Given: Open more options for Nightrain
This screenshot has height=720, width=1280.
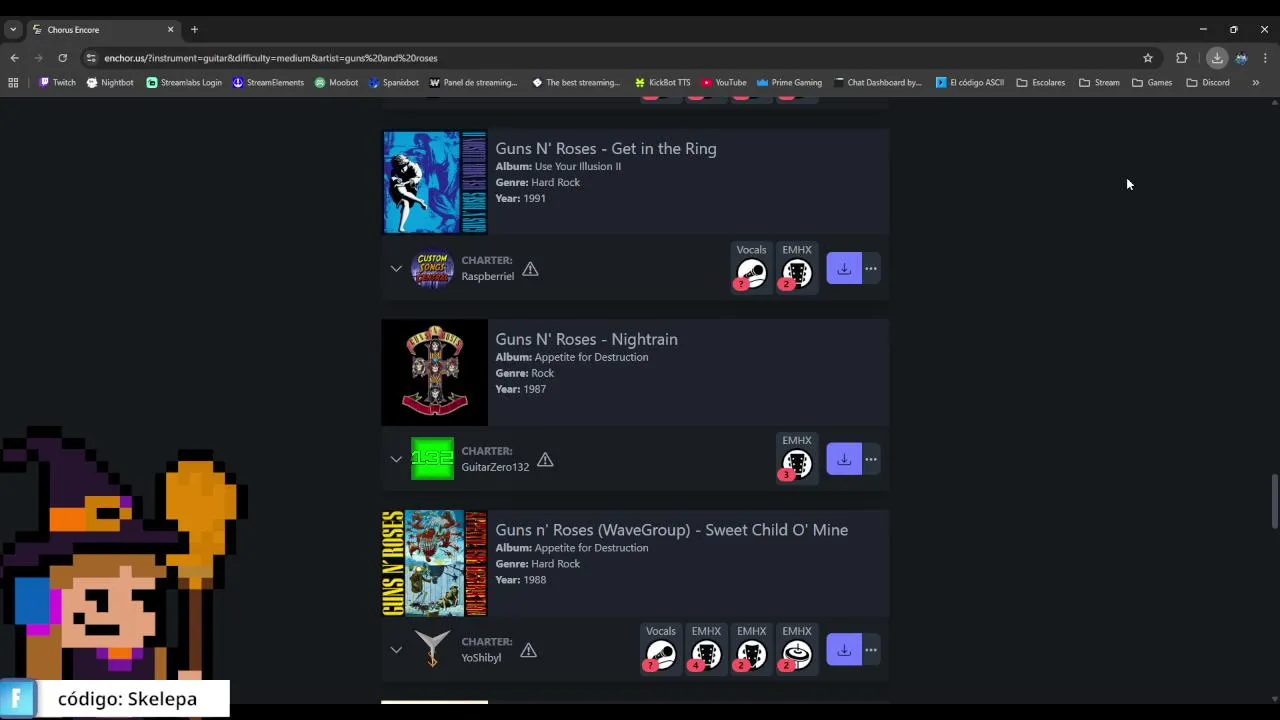Looking at the screenshot, I should tap(871, 459).
